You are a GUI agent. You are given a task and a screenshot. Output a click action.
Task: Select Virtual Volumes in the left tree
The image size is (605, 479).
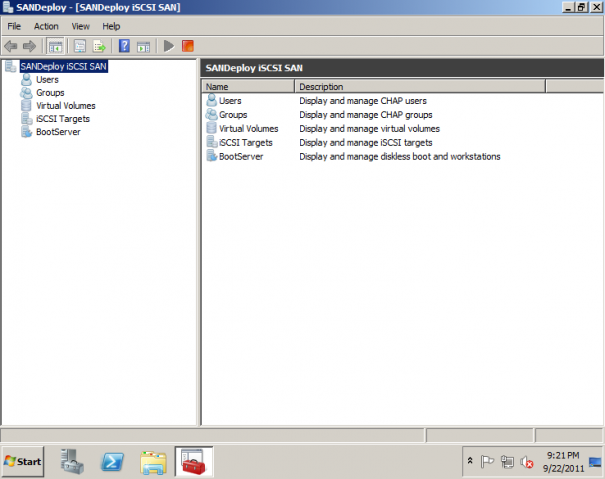[66, 106]
